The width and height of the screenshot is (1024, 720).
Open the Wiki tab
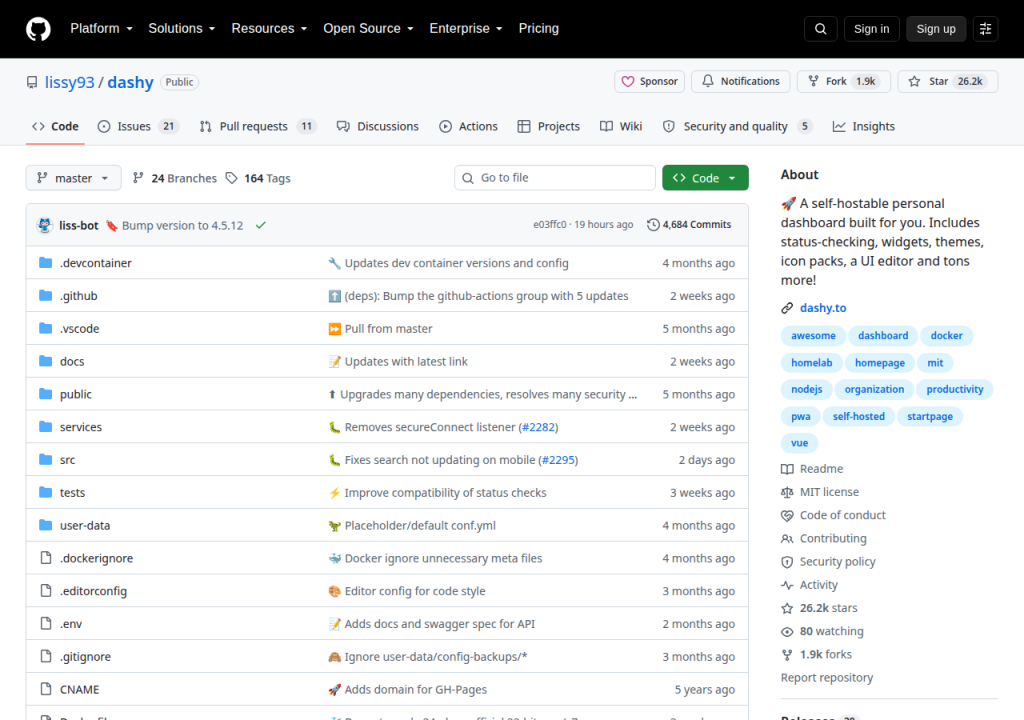(621, 127)
